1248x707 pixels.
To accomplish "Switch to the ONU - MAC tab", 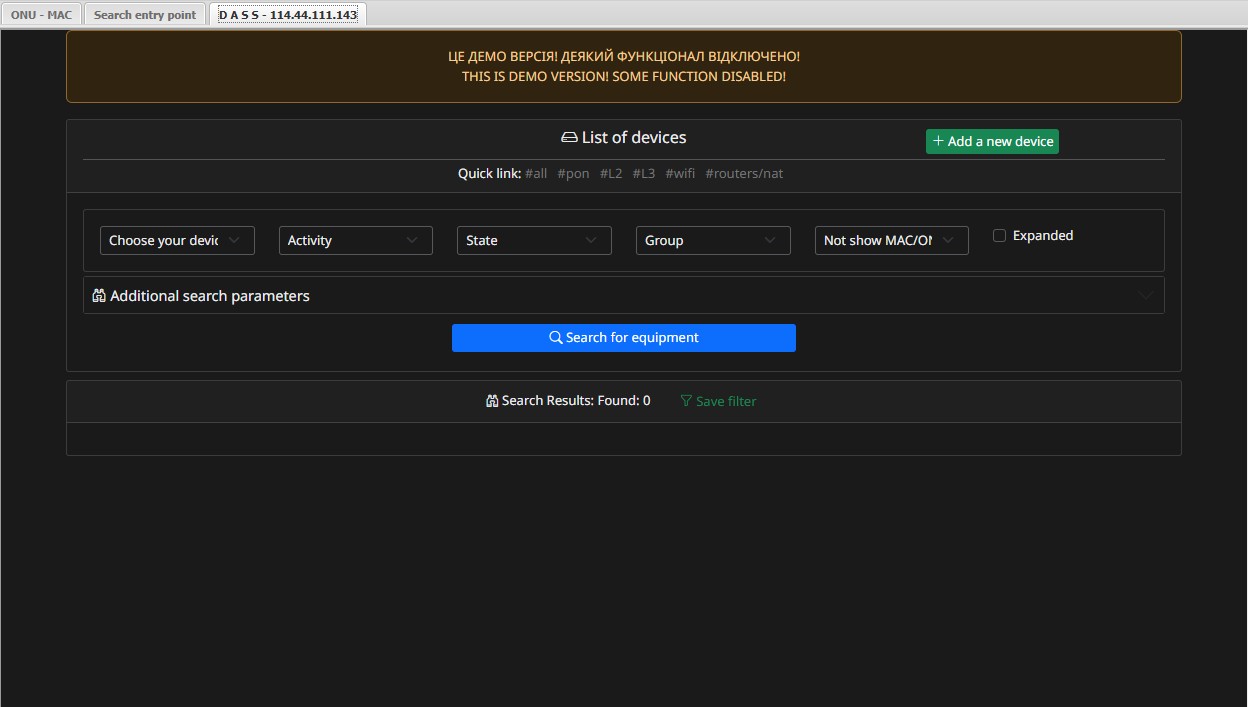I will pos(41,15).
